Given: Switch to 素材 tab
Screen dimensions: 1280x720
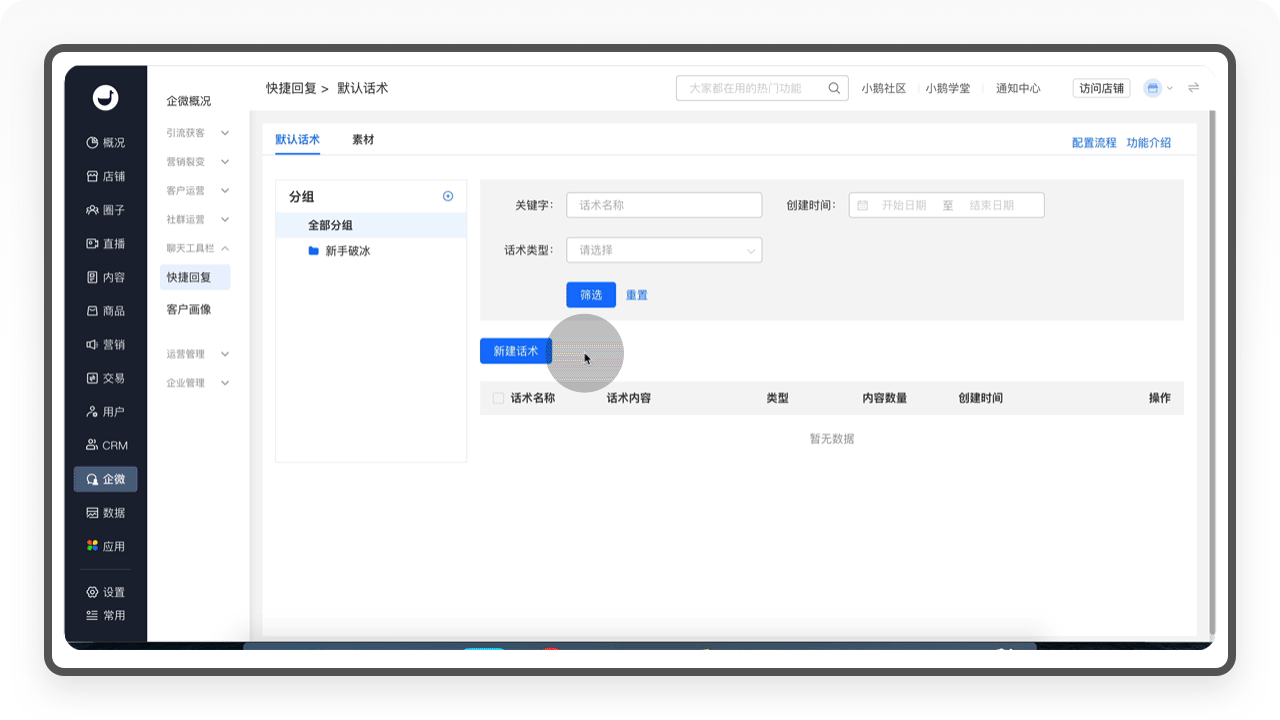Looking at the screenshot, I should pos(363,140).
